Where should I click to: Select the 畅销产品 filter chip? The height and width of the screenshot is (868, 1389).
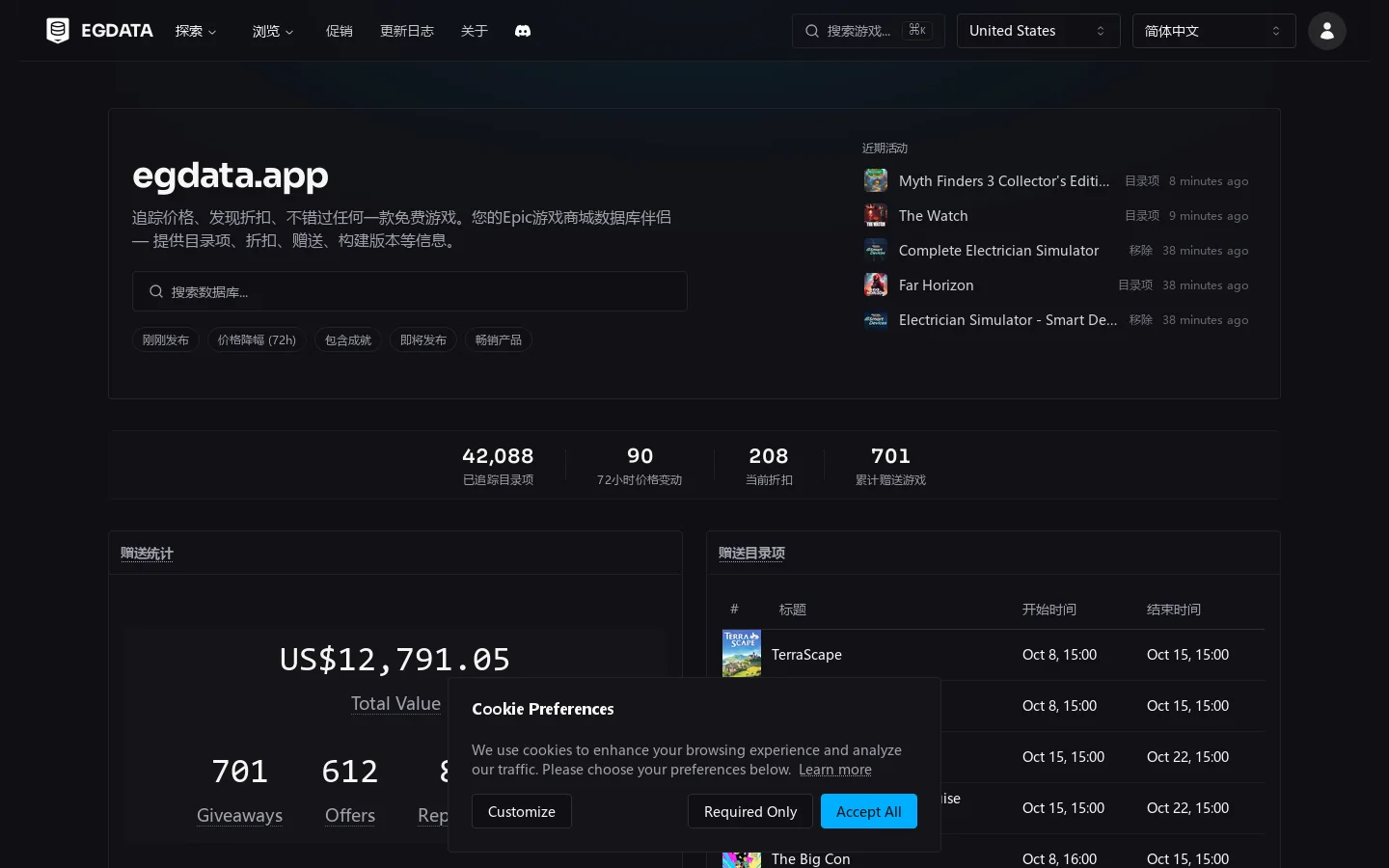pyautogui.click(x=499, y=339)
